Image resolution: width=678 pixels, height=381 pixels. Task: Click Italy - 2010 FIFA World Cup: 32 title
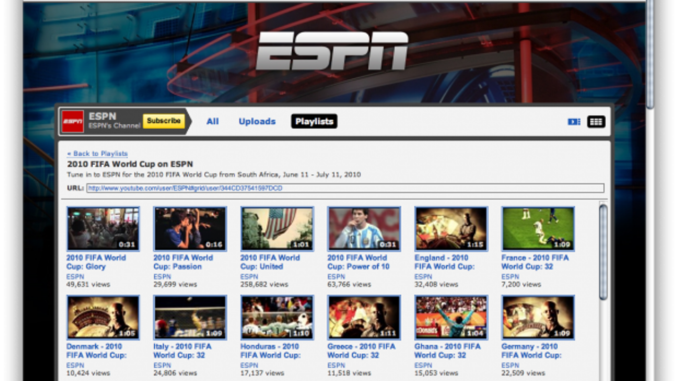182,351
